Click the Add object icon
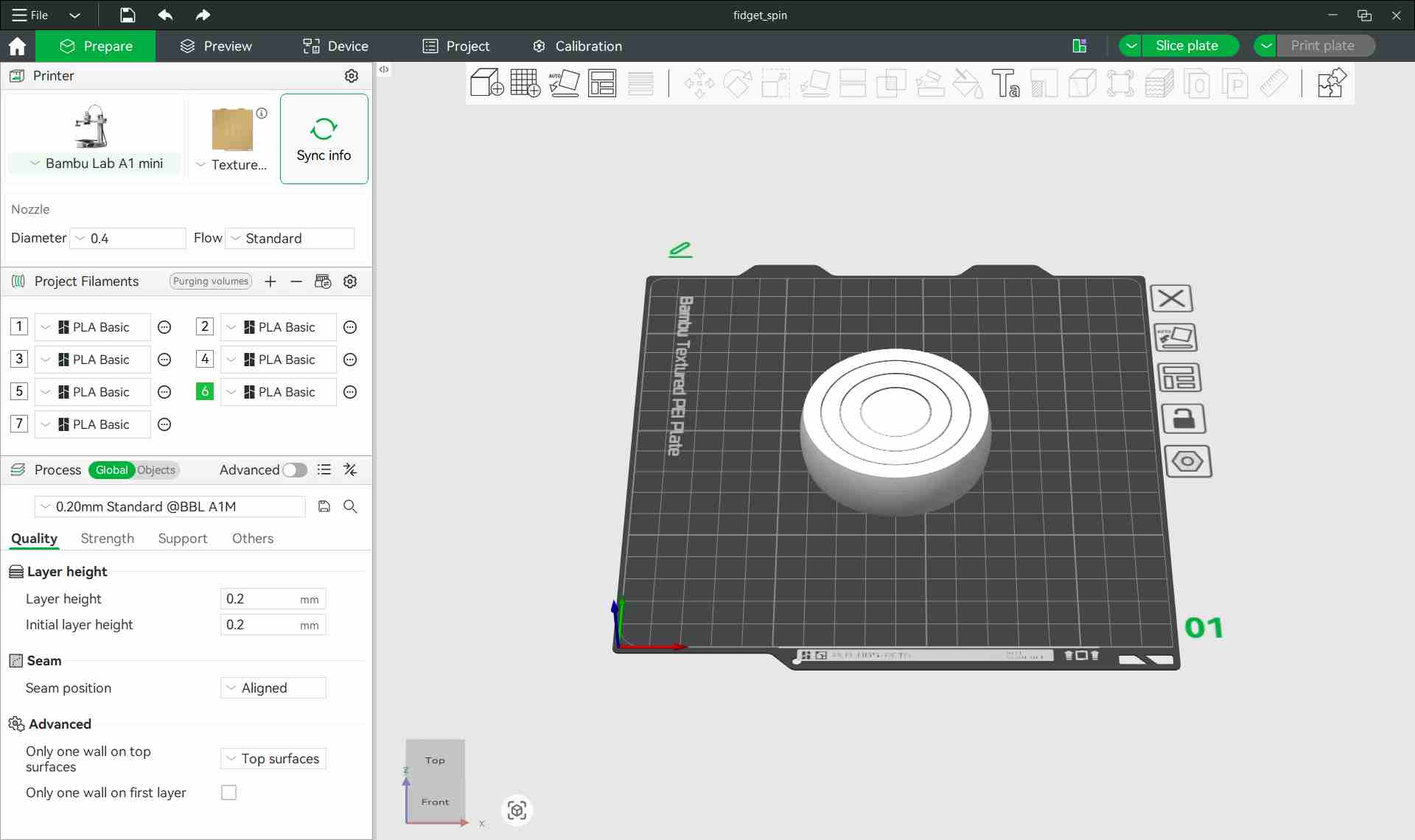 click(486, 83)
